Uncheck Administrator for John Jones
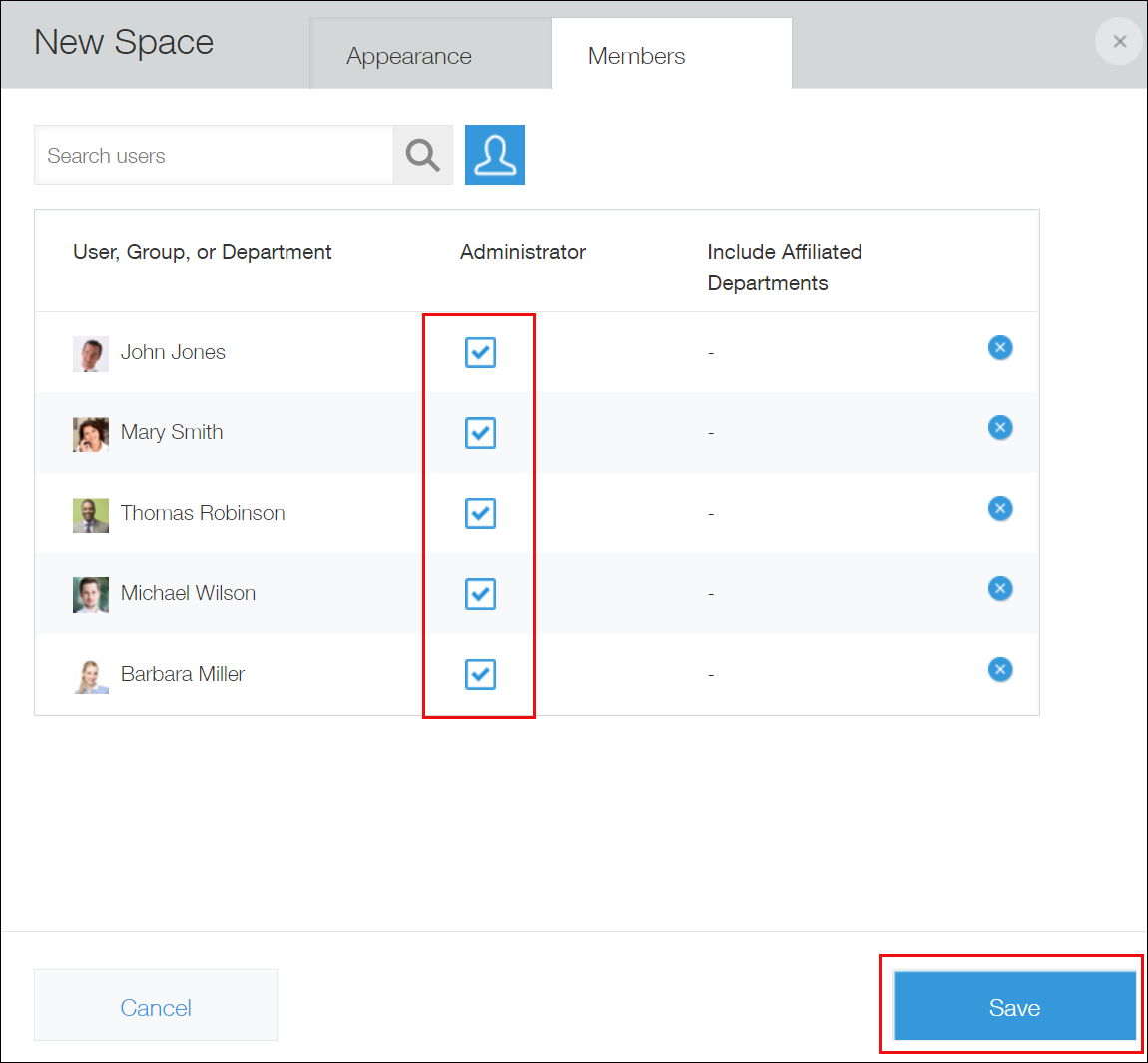 click(x=480, y=352)
